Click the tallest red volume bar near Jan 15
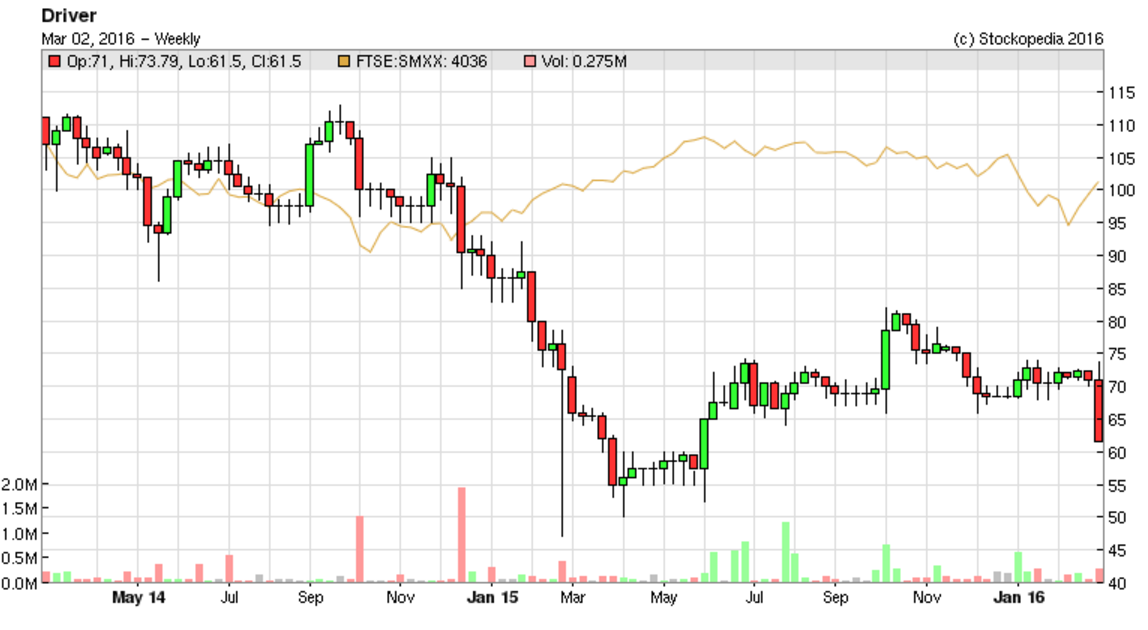Screen dimensions: 1148x630 (x=462, y=535)
